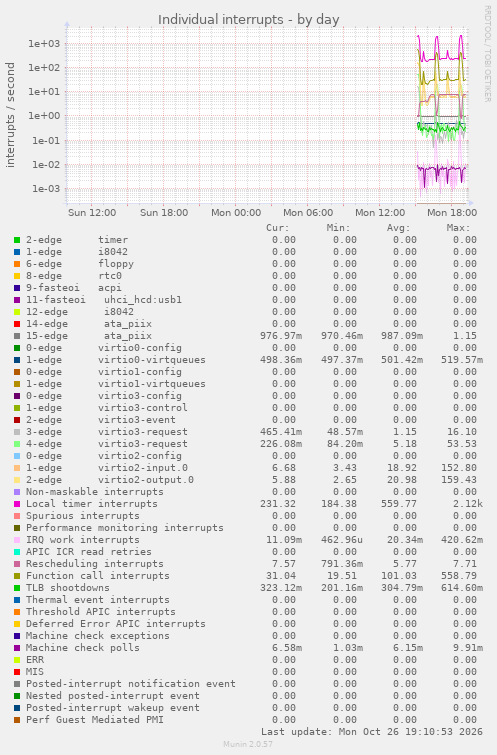The image size is (497, 755).
Task: Click the Mon 18:00 time axis label
Action: coord(452,213)
